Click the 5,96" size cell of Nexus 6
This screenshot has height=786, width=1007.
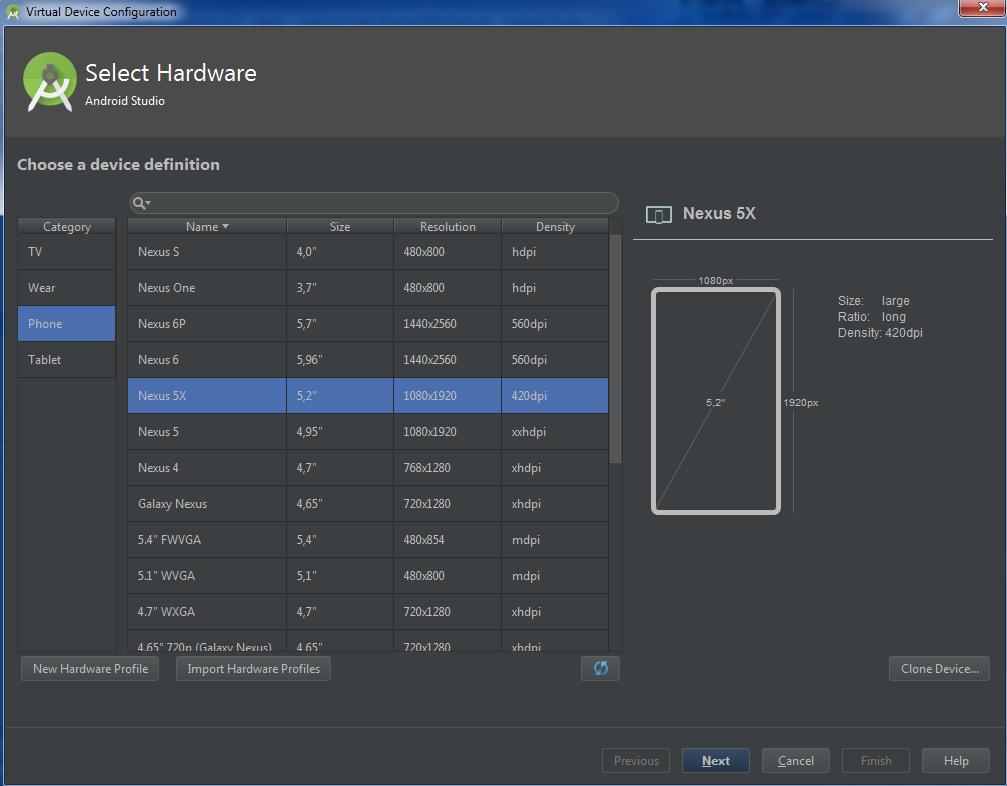point(340,360)
